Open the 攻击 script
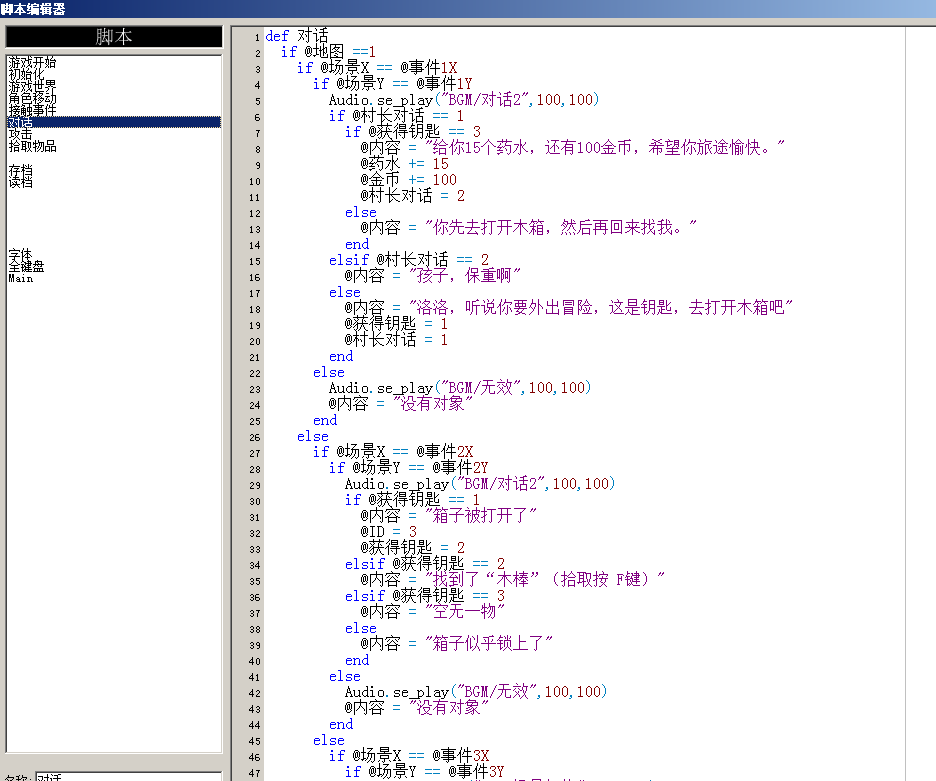The image size is (936, 781). 20,134
